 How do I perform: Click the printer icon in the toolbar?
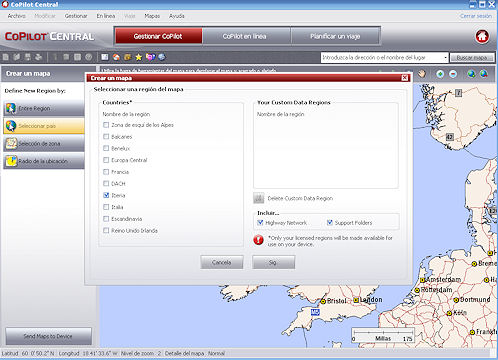[x=38, y=57]
